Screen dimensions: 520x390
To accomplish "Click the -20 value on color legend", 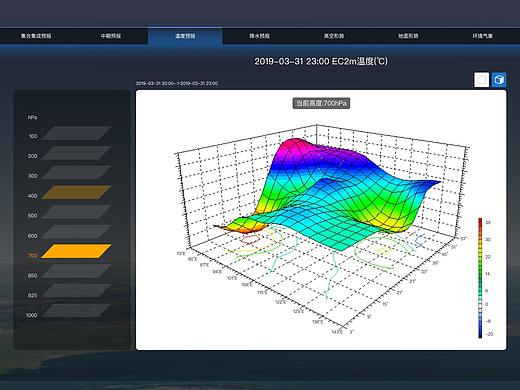I will [489, 334].
